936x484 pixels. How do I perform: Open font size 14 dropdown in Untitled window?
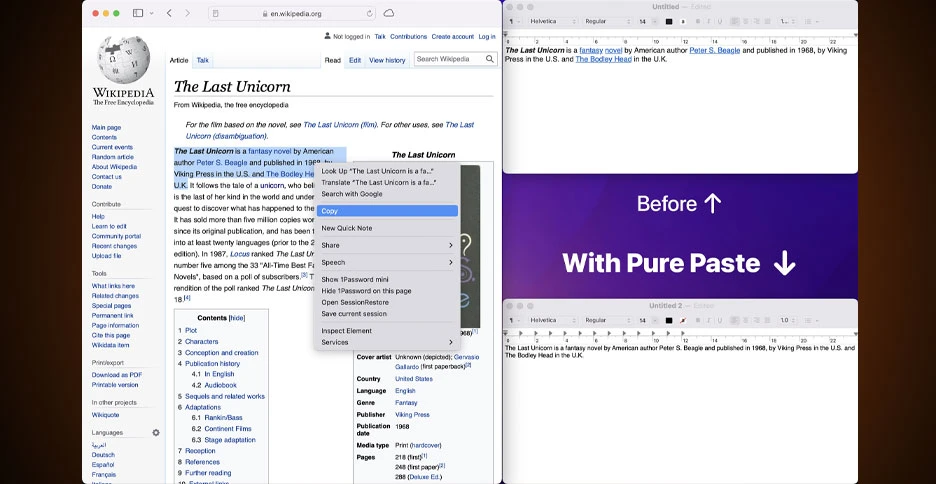click(x=655, y=21)
